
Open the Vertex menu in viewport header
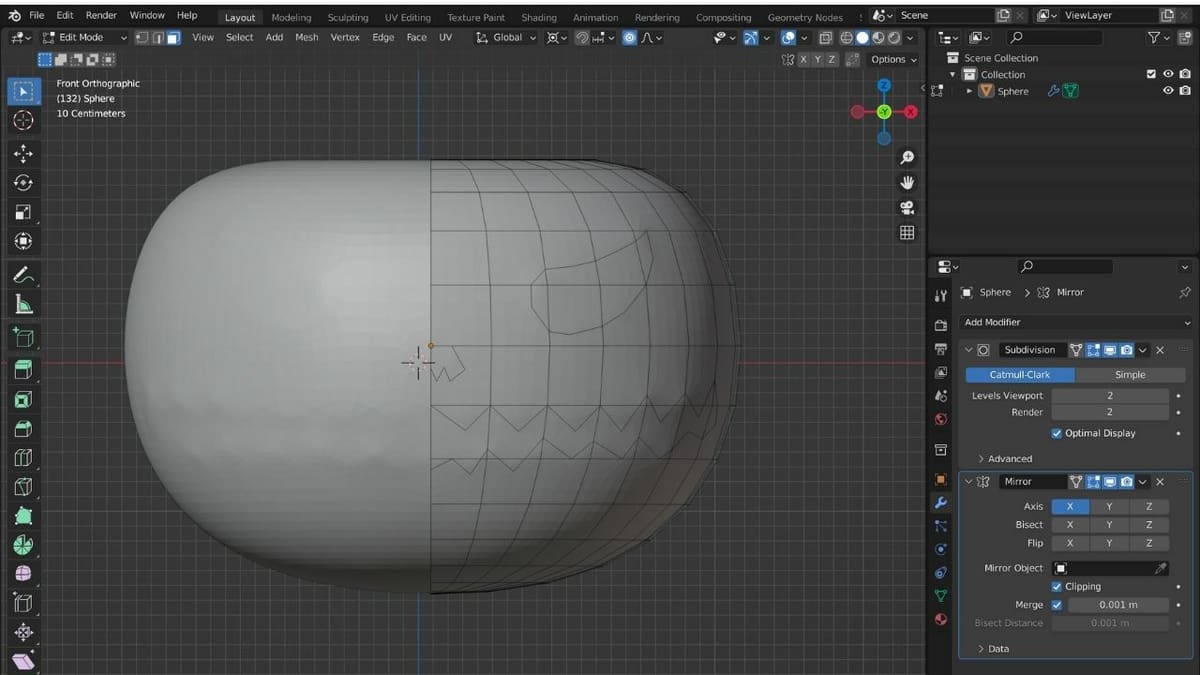click(x=345, y=37)
